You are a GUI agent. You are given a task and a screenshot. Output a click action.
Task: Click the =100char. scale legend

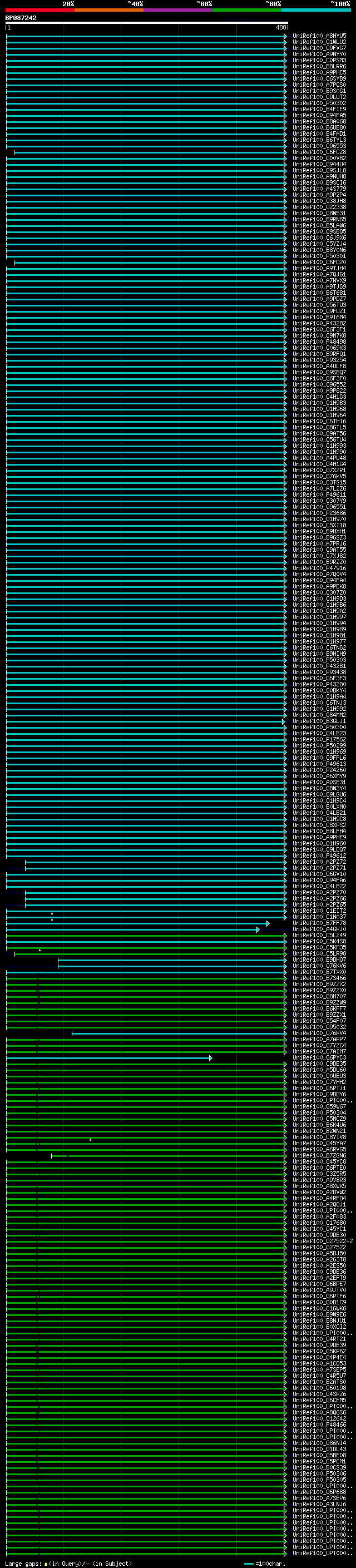coord(265,1564)
